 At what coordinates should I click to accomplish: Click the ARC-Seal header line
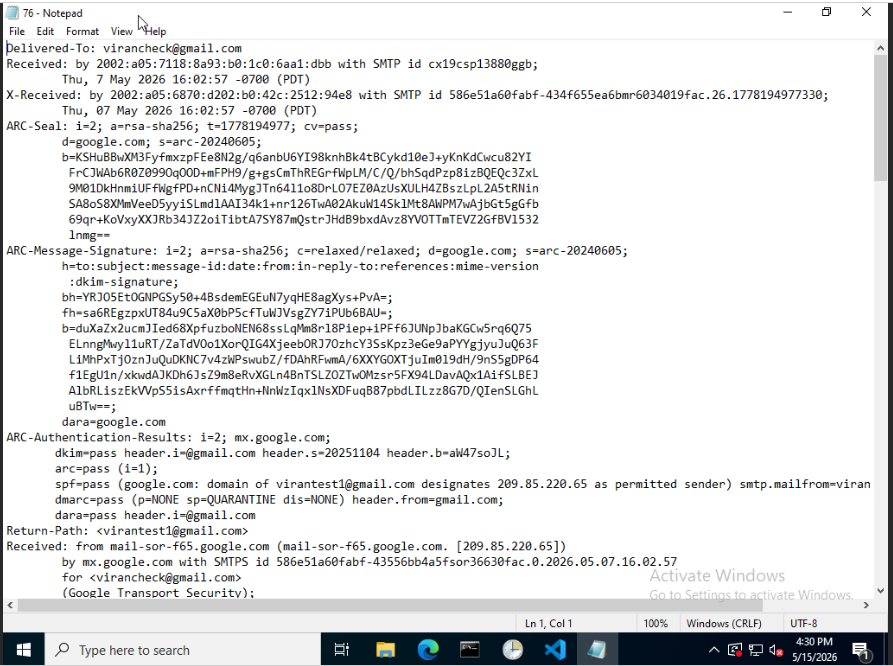pyautogui.click(x=182, y=126)
